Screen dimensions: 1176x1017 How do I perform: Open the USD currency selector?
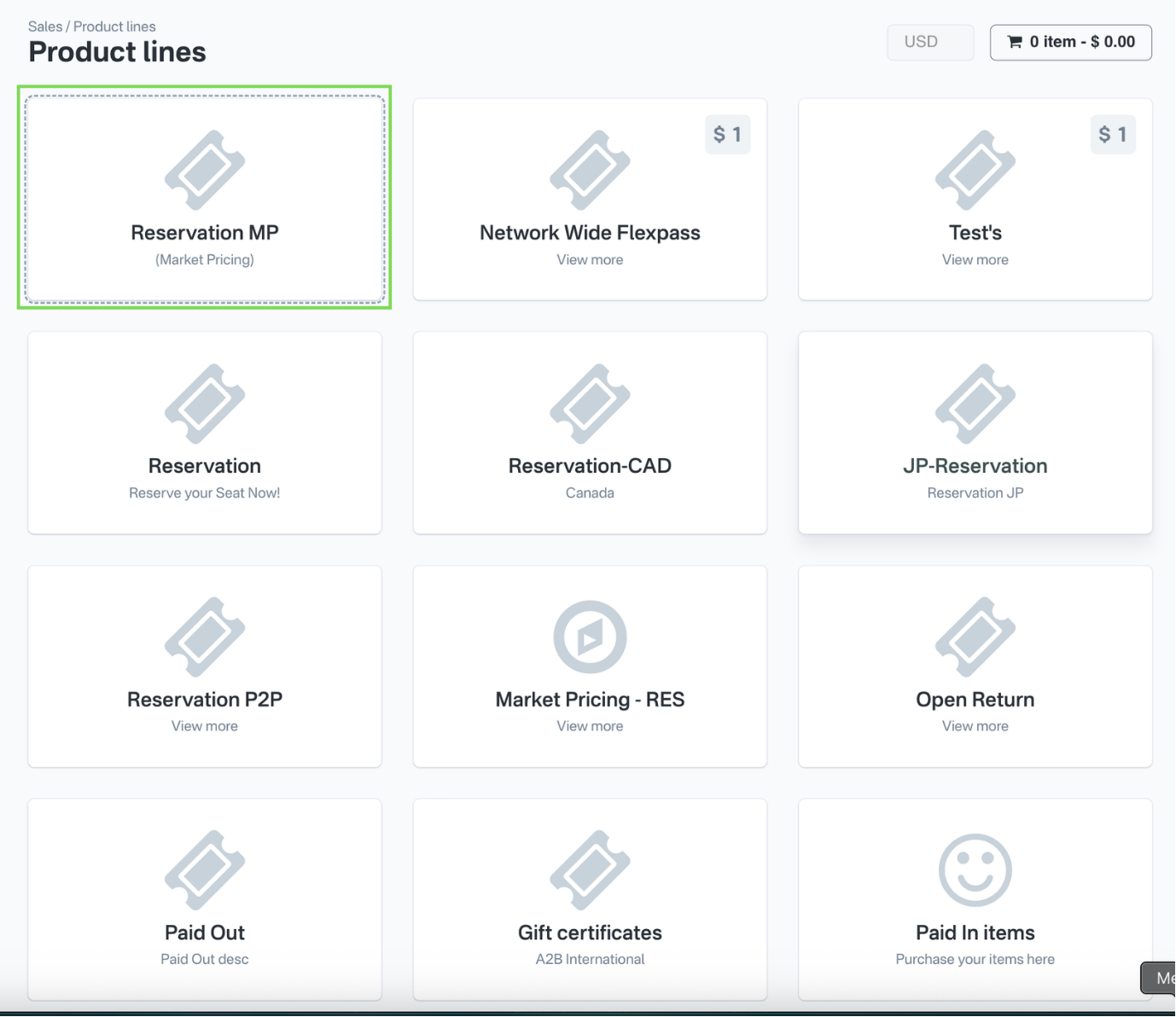click(929, 42)
